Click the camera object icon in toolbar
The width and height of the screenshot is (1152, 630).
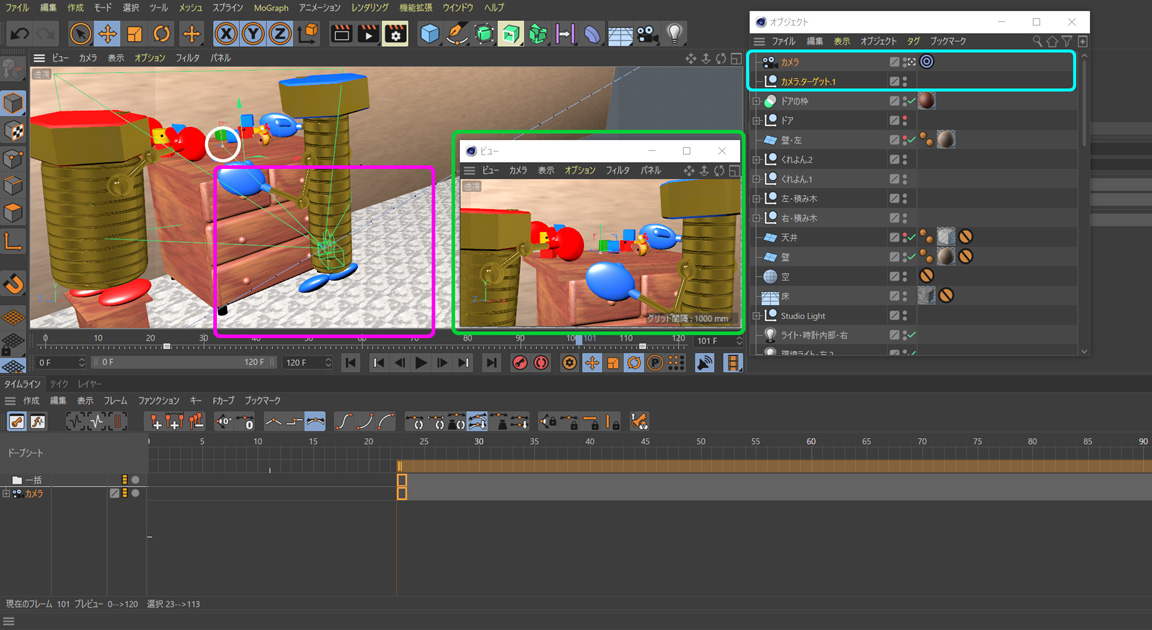point(647,34)
